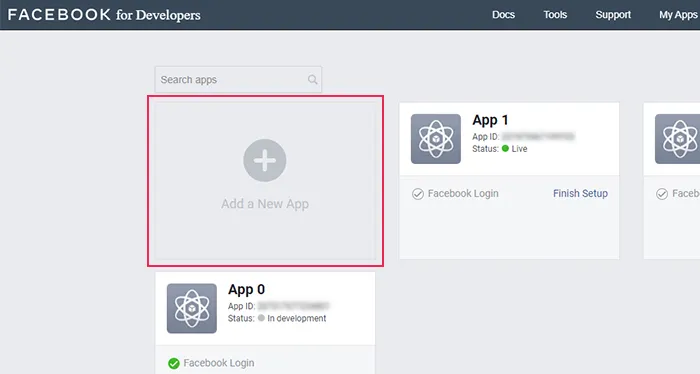Viewport: 700px width, 374px height.
Task: Open the Support menu
Action: point(613,15)
